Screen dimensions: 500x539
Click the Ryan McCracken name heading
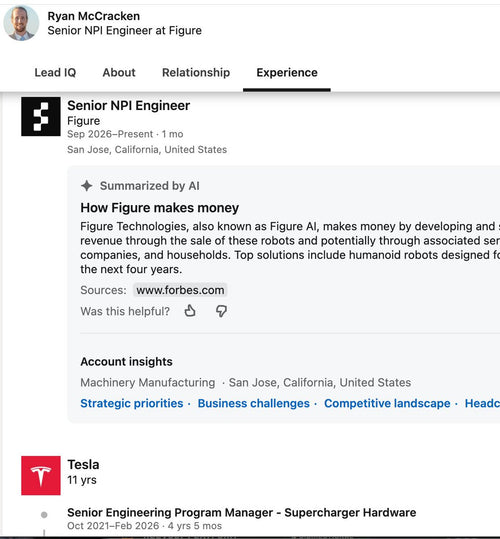93,16
